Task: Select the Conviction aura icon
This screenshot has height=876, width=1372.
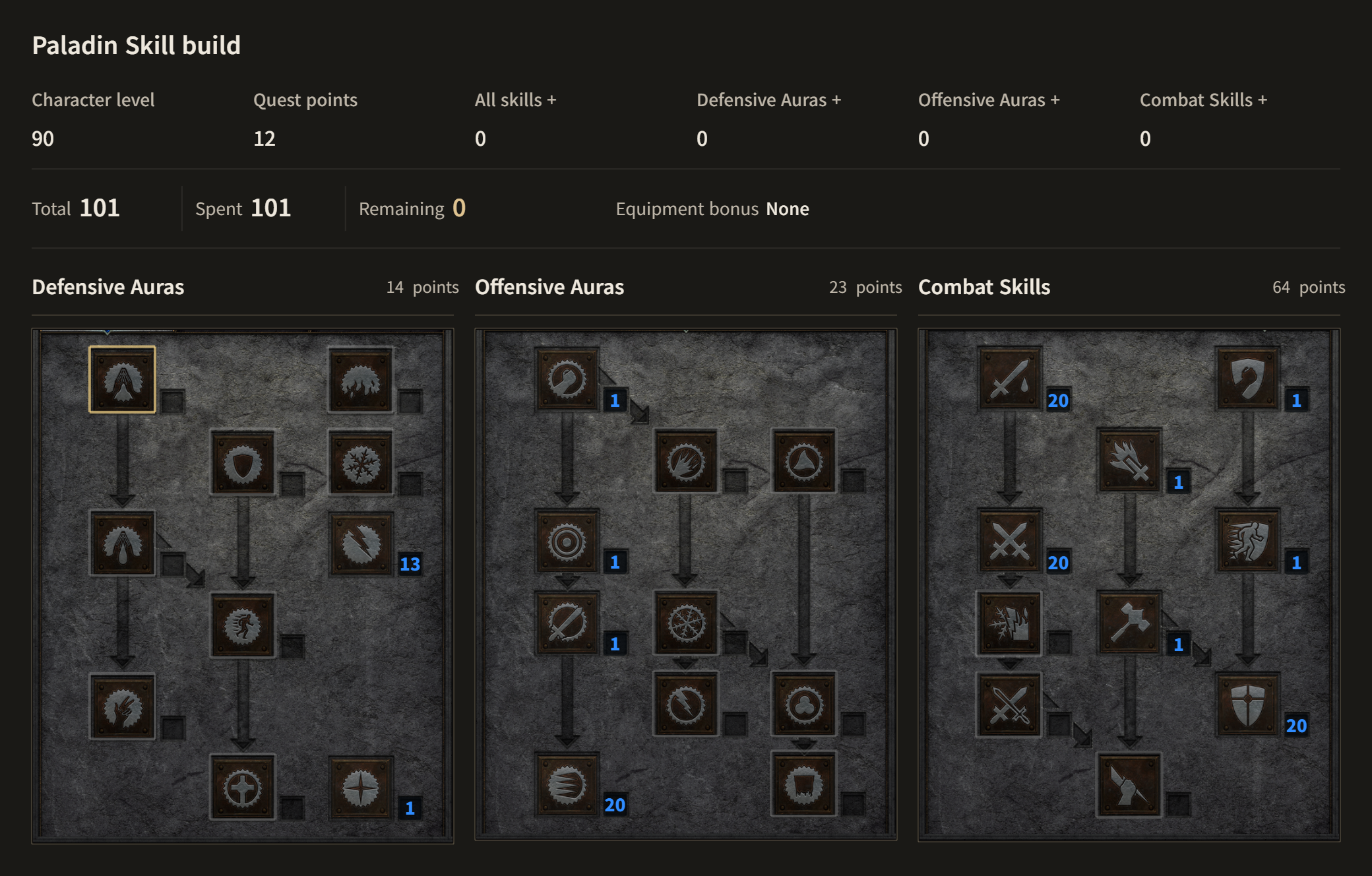Action: (x=804, y=784)
